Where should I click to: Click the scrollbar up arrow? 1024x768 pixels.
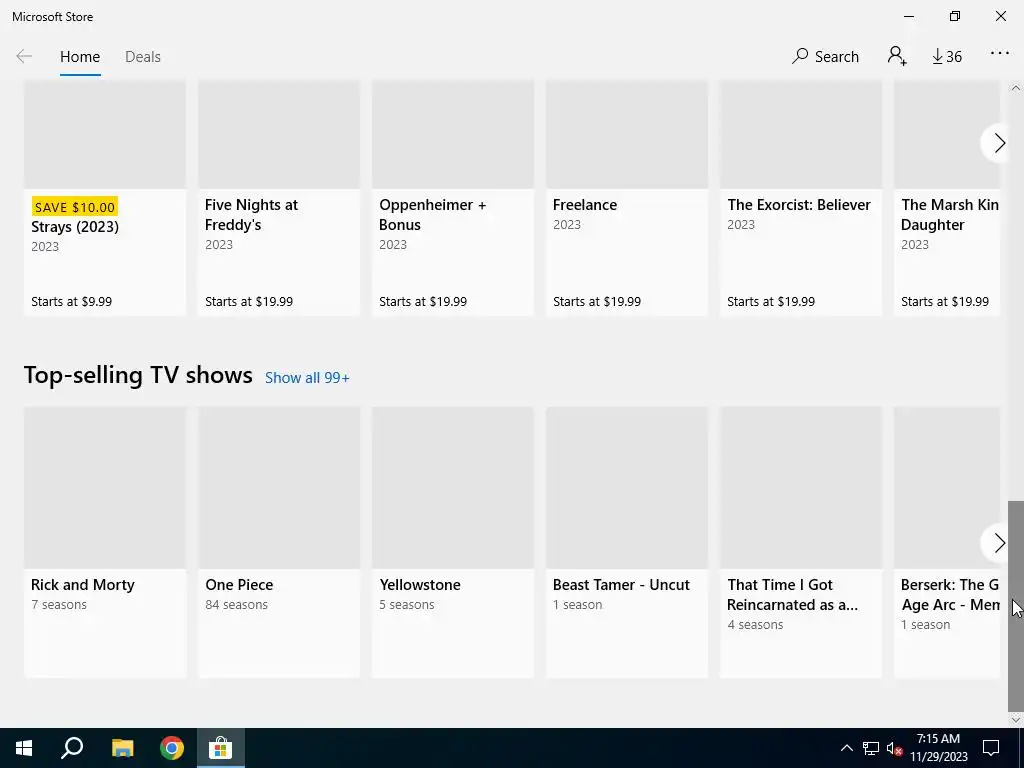pyautogui.click(x=1016, y=88)
